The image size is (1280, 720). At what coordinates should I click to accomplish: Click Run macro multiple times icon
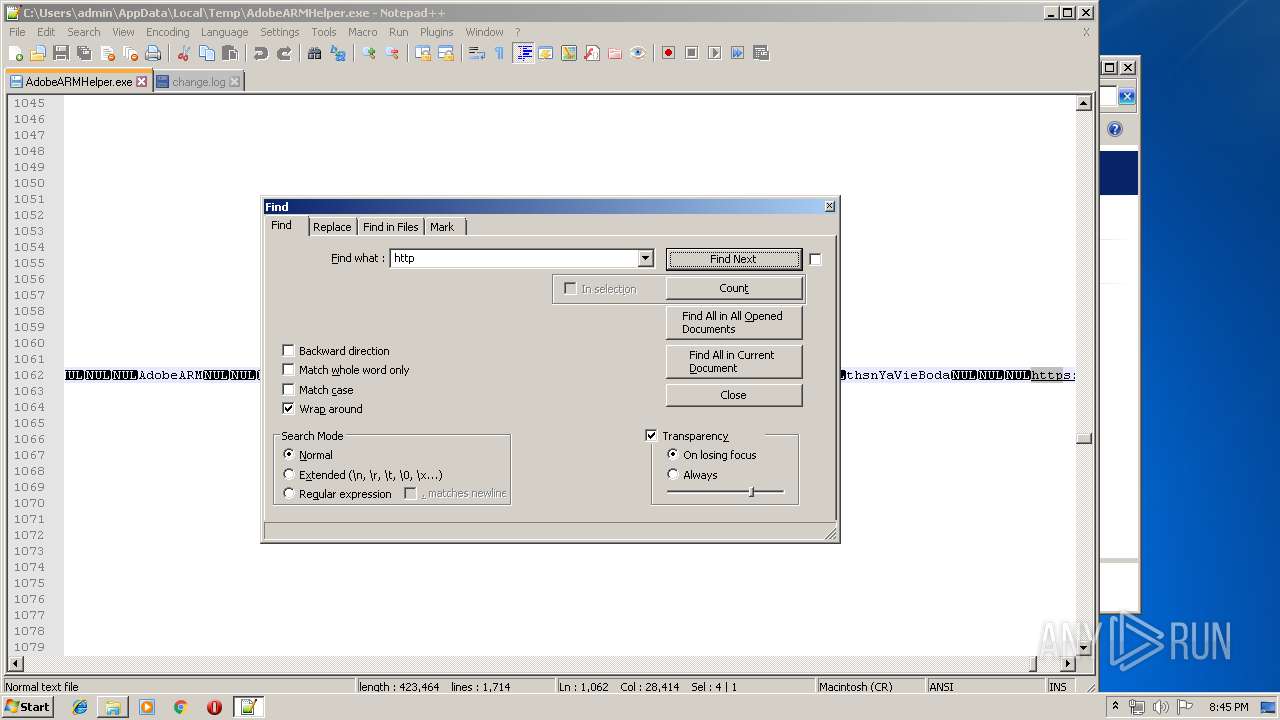738,53
